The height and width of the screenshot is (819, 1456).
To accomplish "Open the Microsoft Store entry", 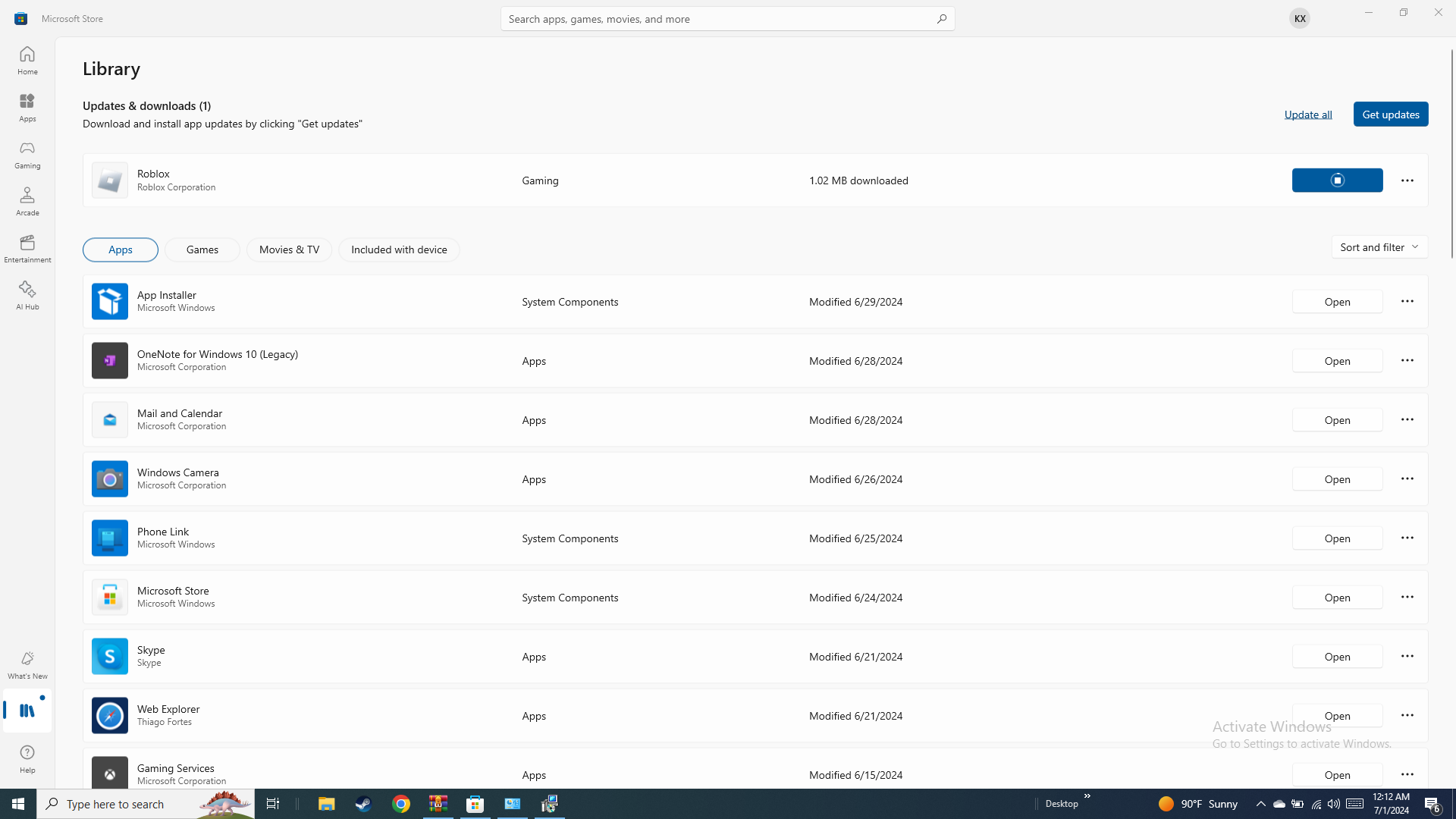I will point(1337,597).
